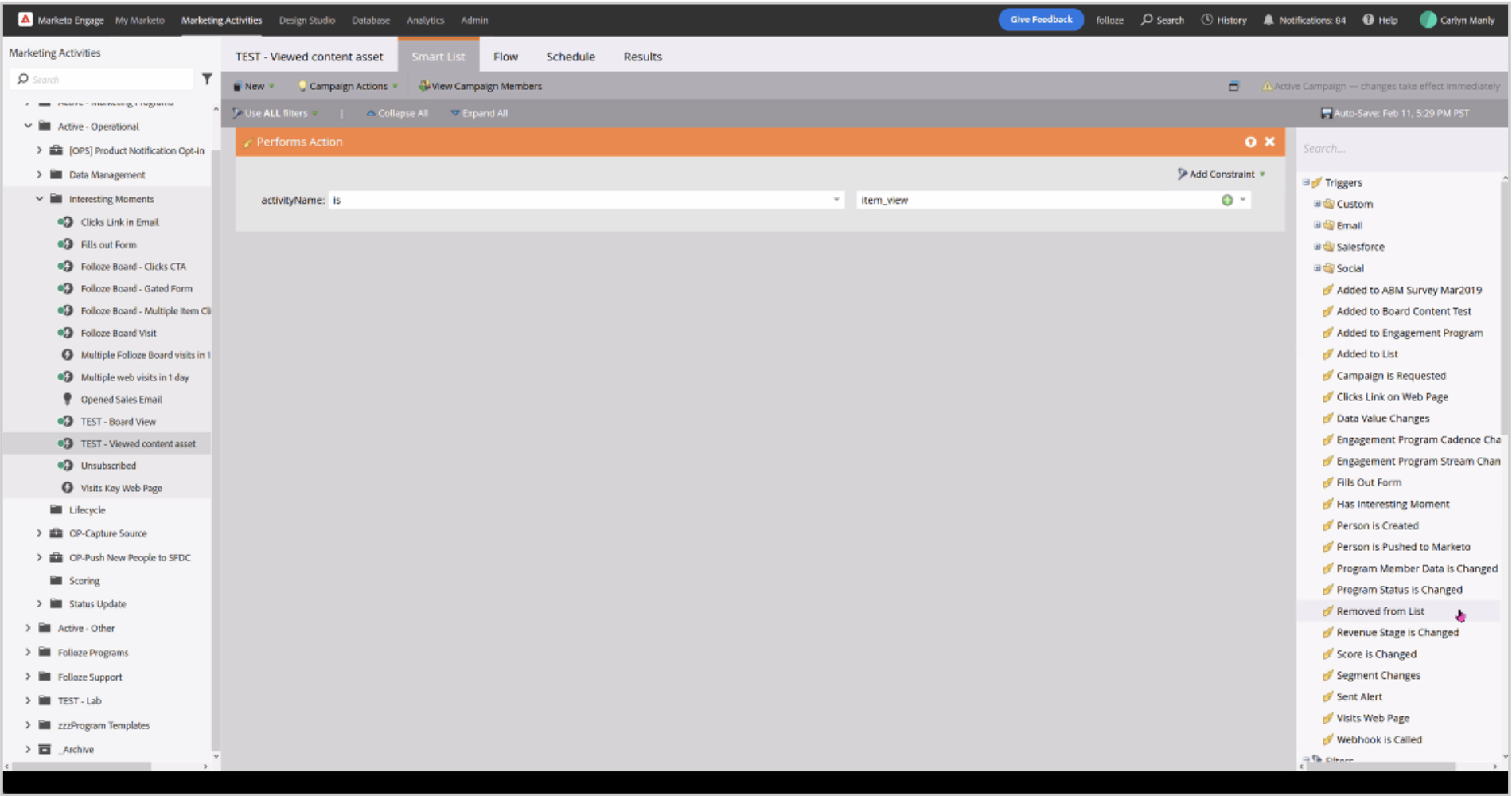Image resolution: width=1512 pixels, height=796 pixels.
Task: Click the right panel trigger search field
Action: click(x=1397, y=149)
